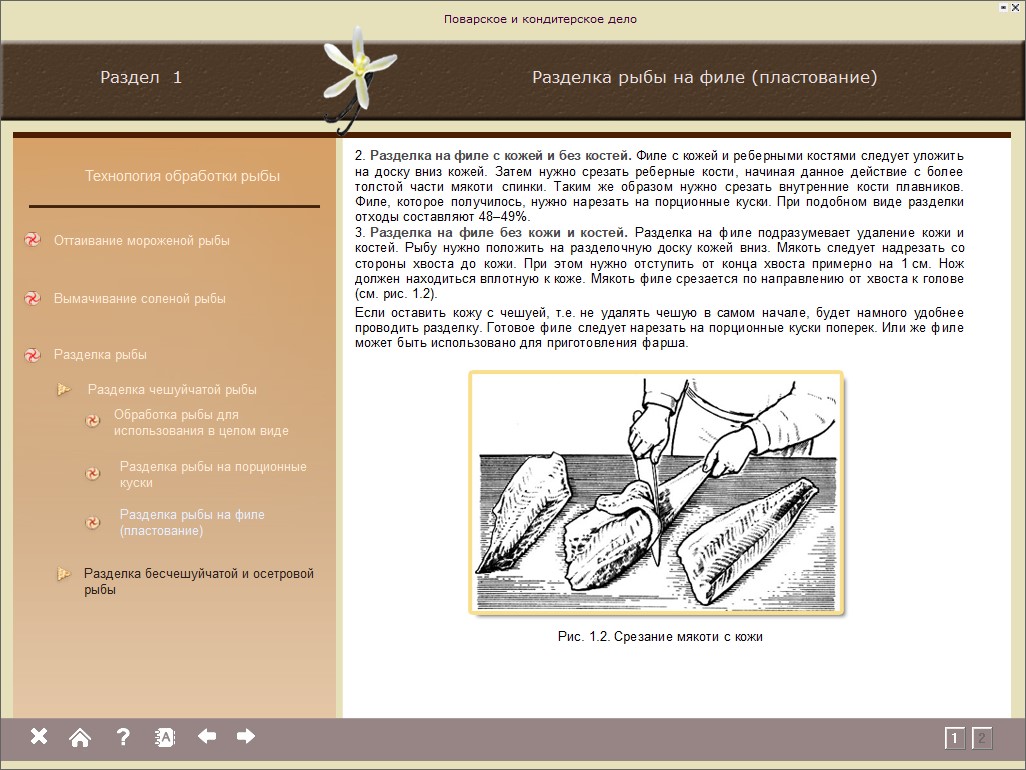Open the glossary notebook icon
This screenshot has height=770, width=1026.
click(165, 737)
